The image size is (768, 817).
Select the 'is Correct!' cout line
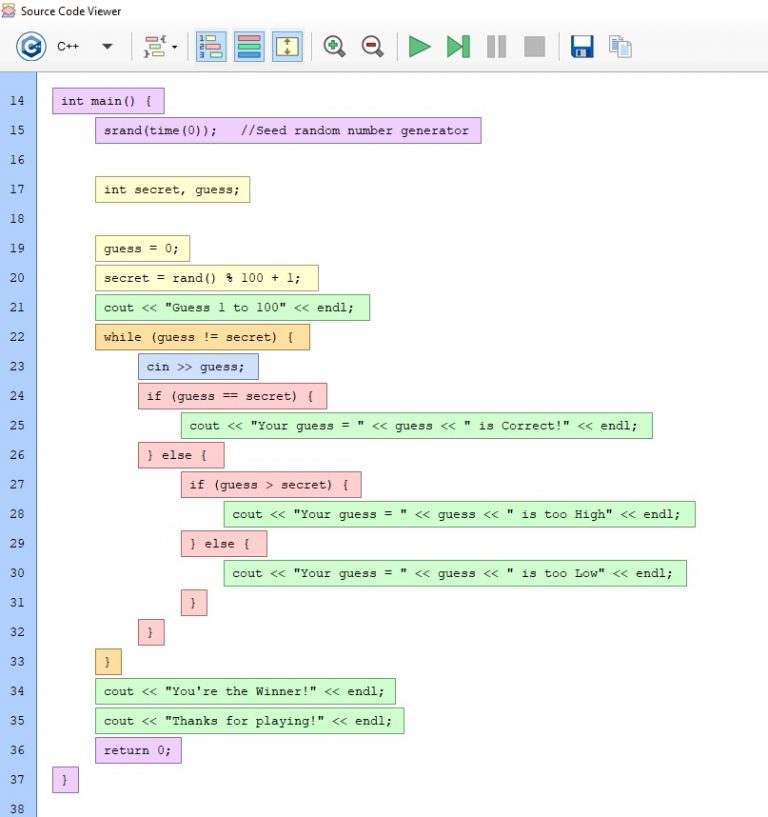point(417,426)
